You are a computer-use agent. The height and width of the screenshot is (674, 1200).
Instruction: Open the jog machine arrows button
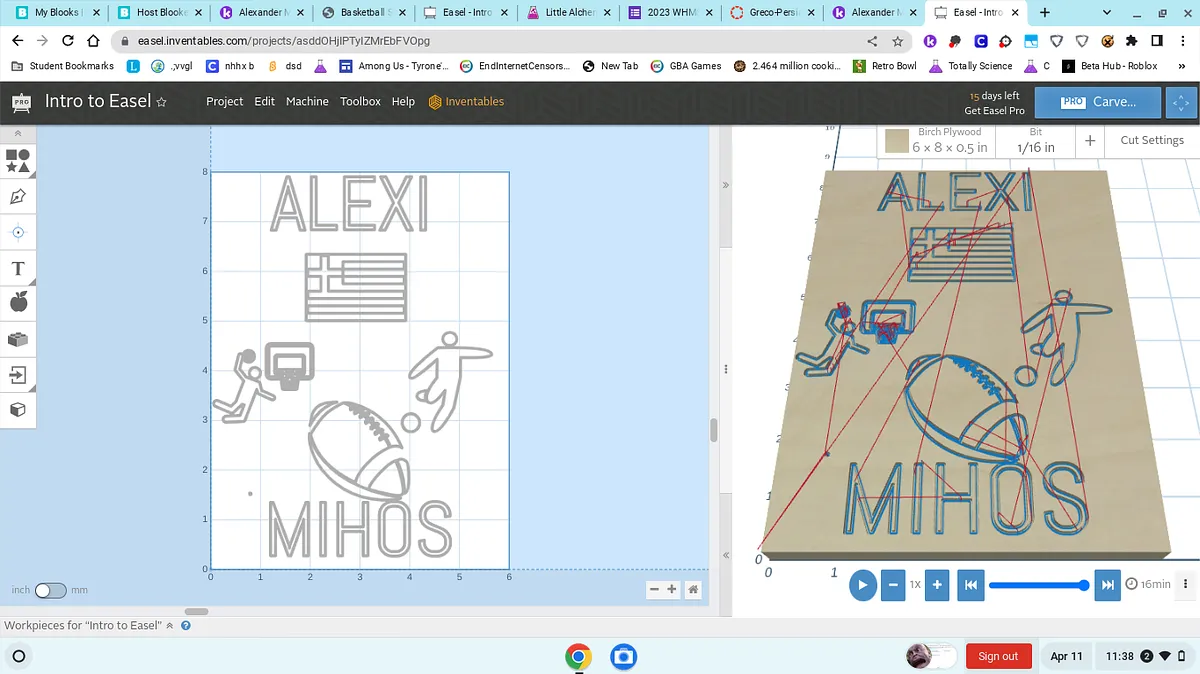[1182, 102]
